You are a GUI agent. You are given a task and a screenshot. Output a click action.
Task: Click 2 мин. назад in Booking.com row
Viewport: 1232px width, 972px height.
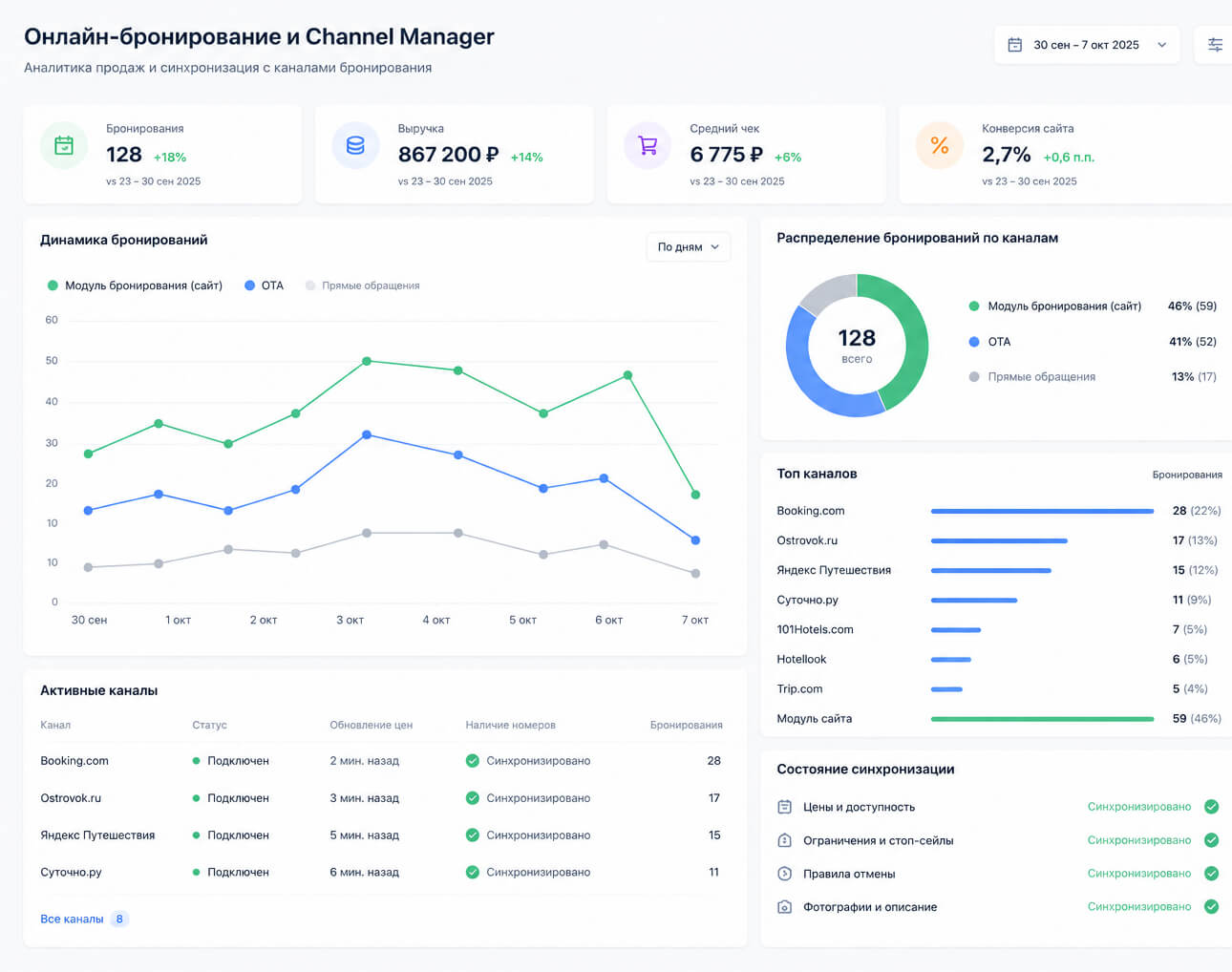[x=365, y=761]
